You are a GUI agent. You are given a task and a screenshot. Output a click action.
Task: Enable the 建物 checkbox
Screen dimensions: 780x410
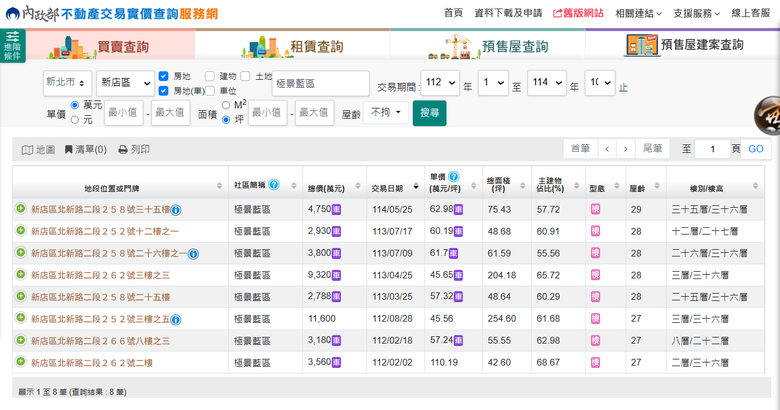pos(209,76)
